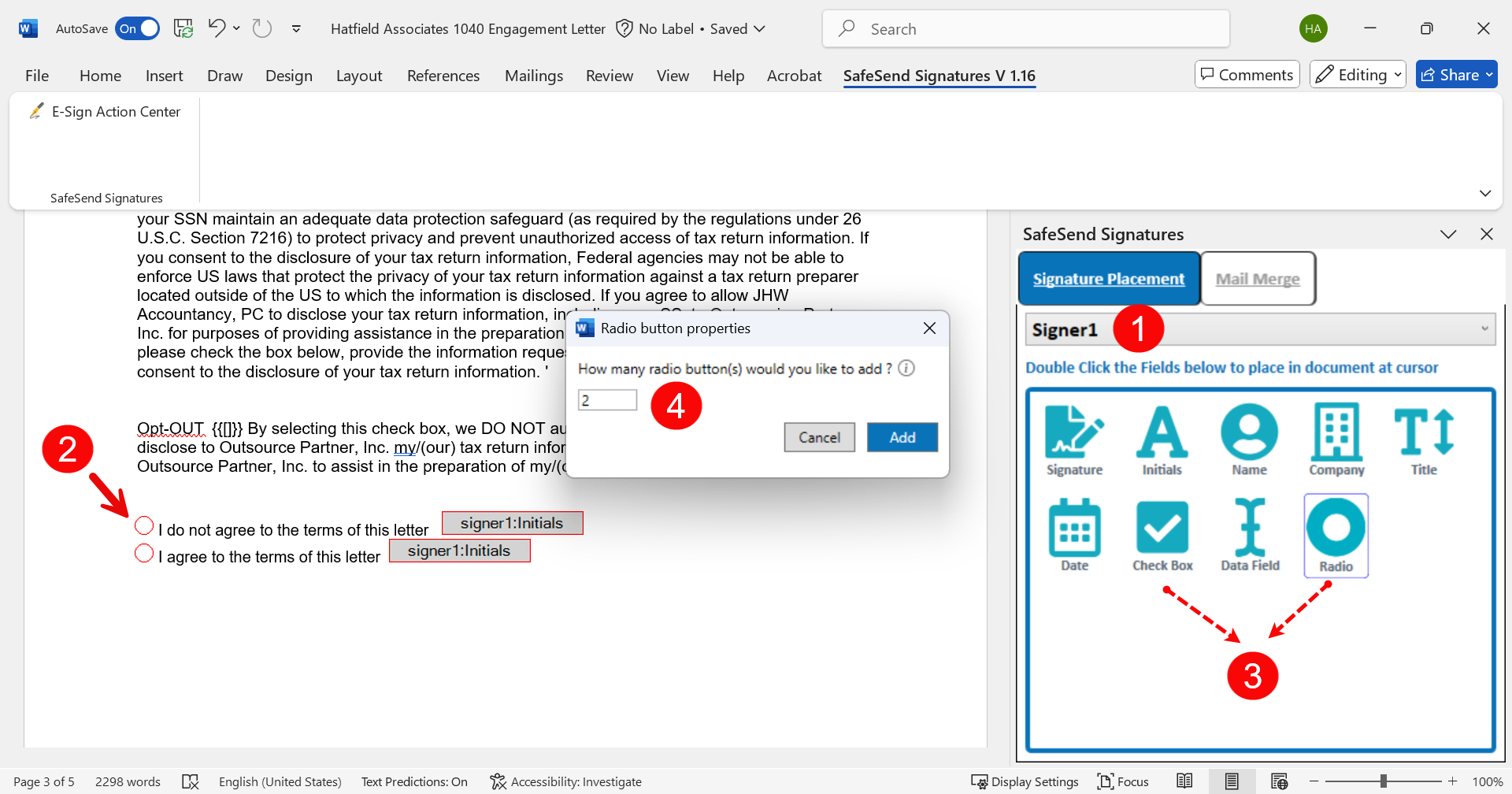Viewport: 1512px width, 794px height.
Task: Expand the Share button dropdown
Action: pos(1489,75)
